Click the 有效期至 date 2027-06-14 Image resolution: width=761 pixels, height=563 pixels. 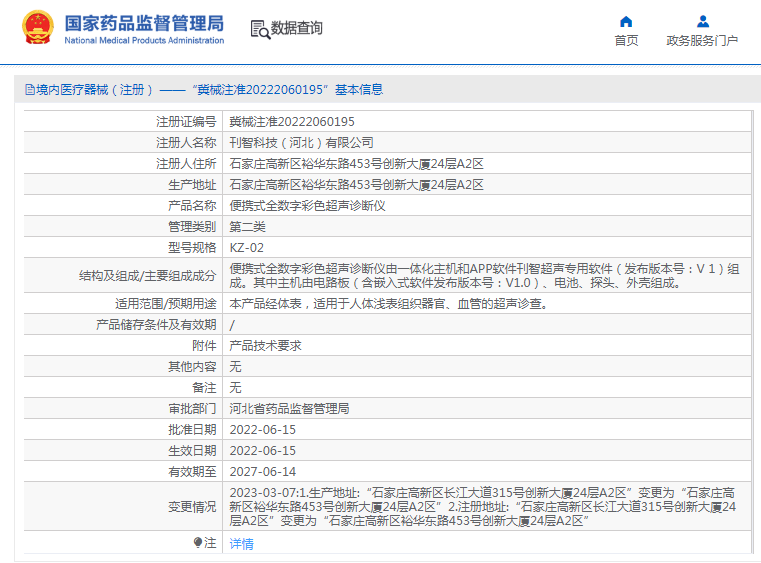coord(263,471)
